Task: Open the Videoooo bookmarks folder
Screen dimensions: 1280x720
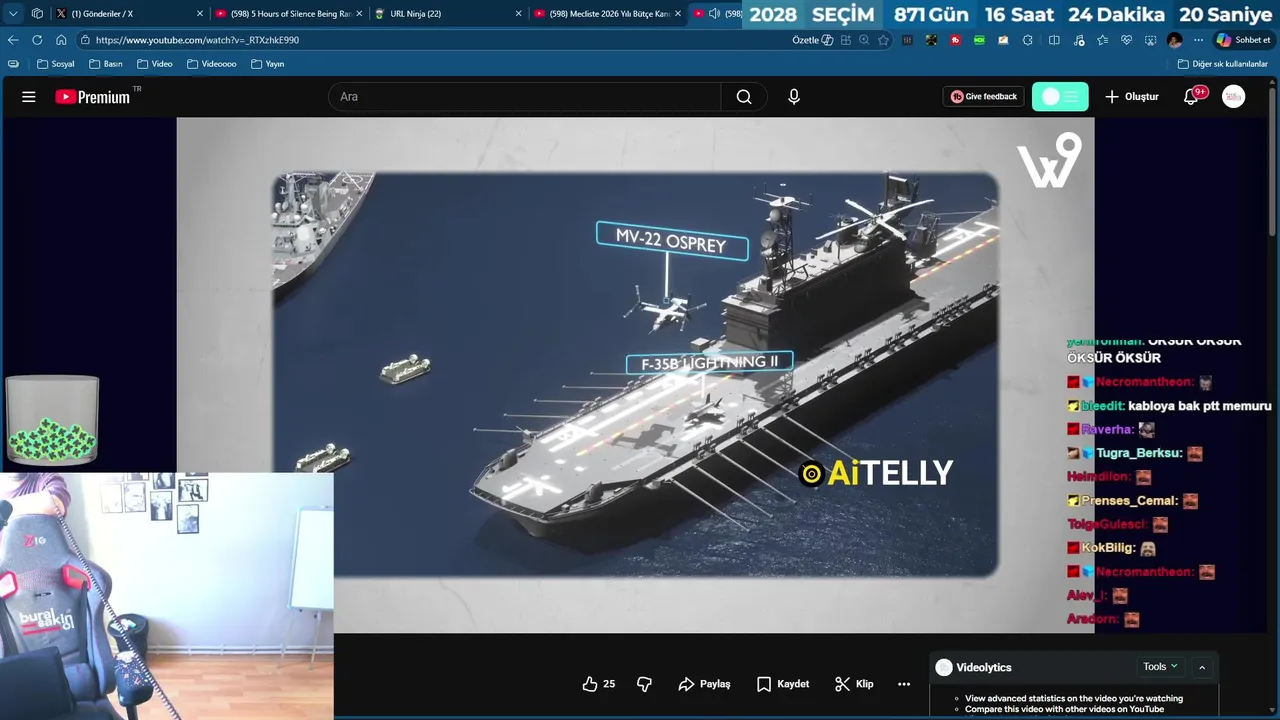Action: 211,64
